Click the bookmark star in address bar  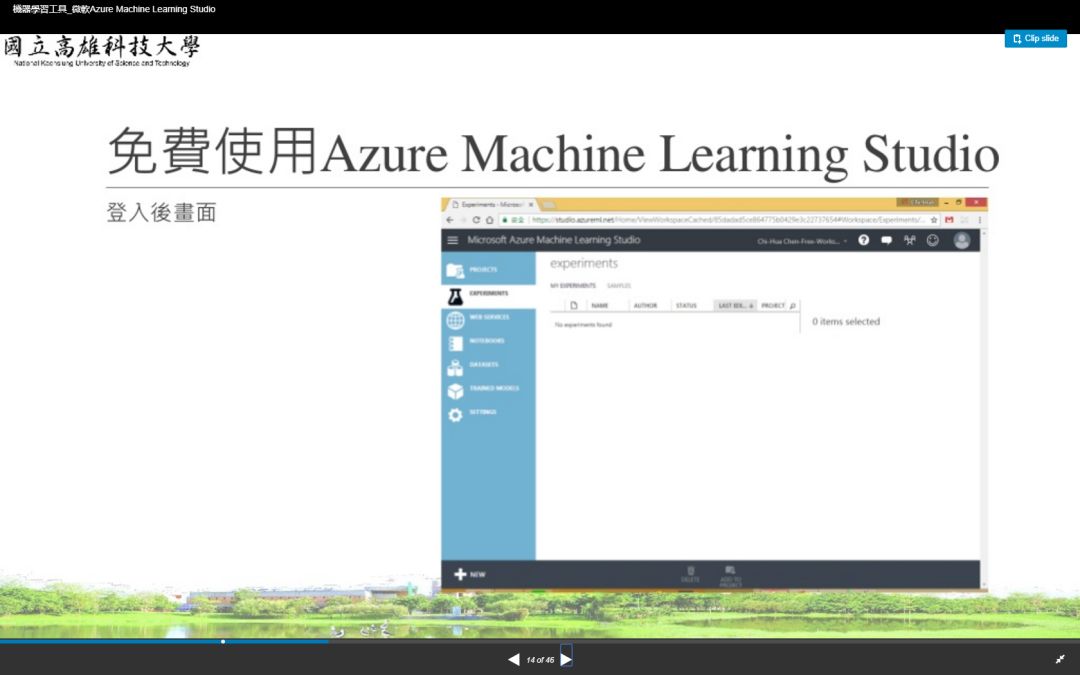[934, 220]
